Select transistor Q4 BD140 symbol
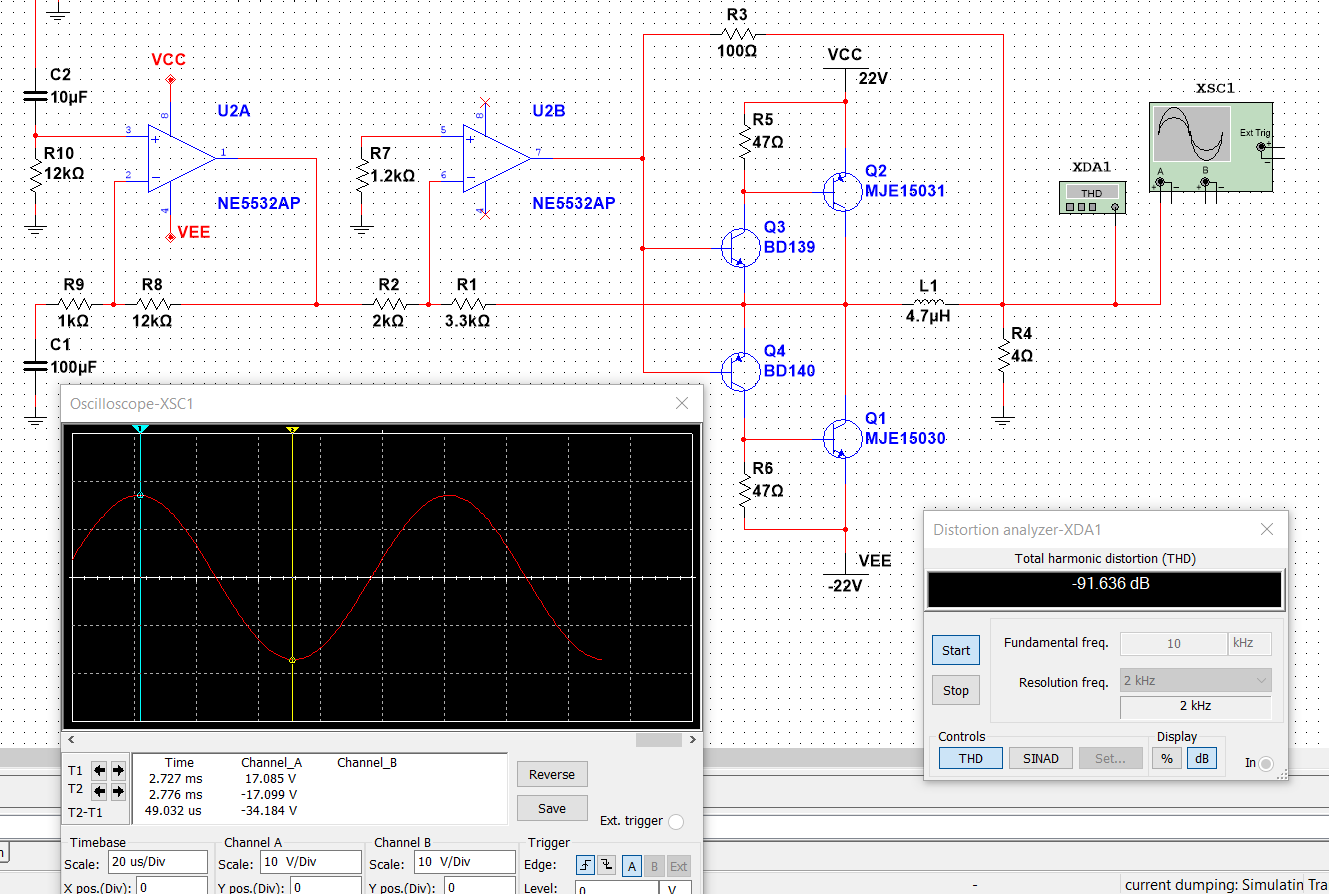This screenshot has height=894, width=1329. click(x=739, y=371)
